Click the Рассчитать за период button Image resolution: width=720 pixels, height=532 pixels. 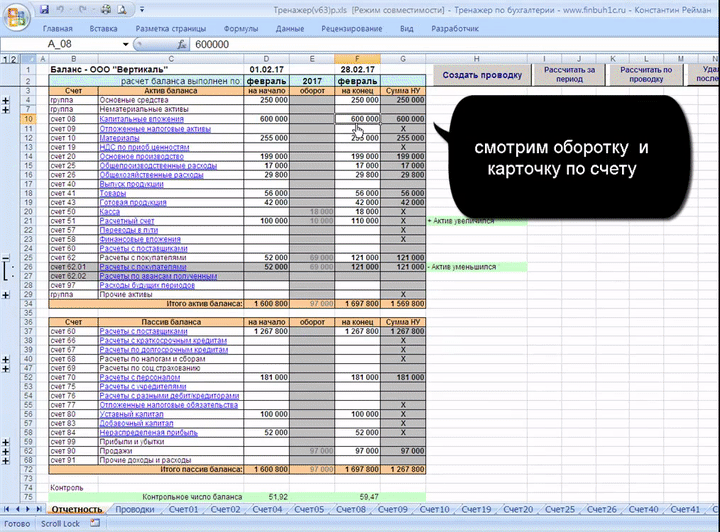[x=569, y=75]
